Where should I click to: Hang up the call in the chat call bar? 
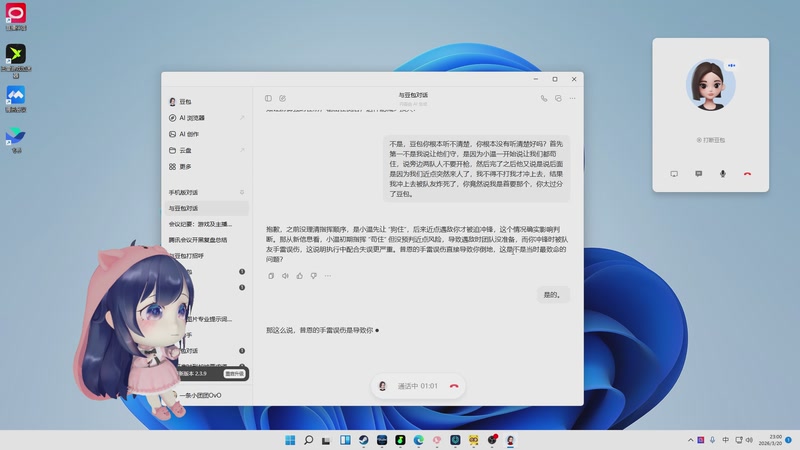(x=454, y=386)
